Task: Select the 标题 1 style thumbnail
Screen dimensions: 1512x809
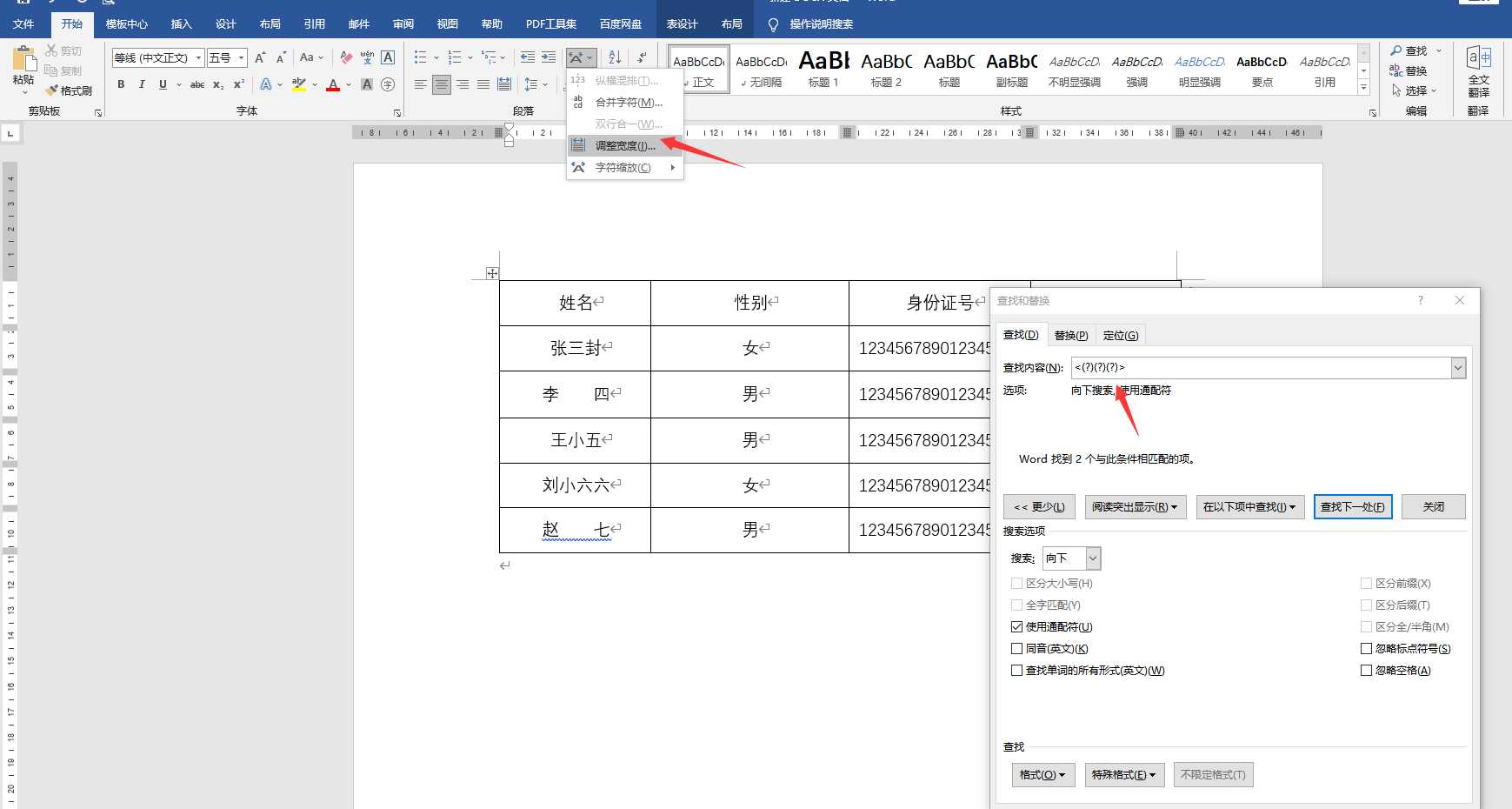Action: [823, 69]
